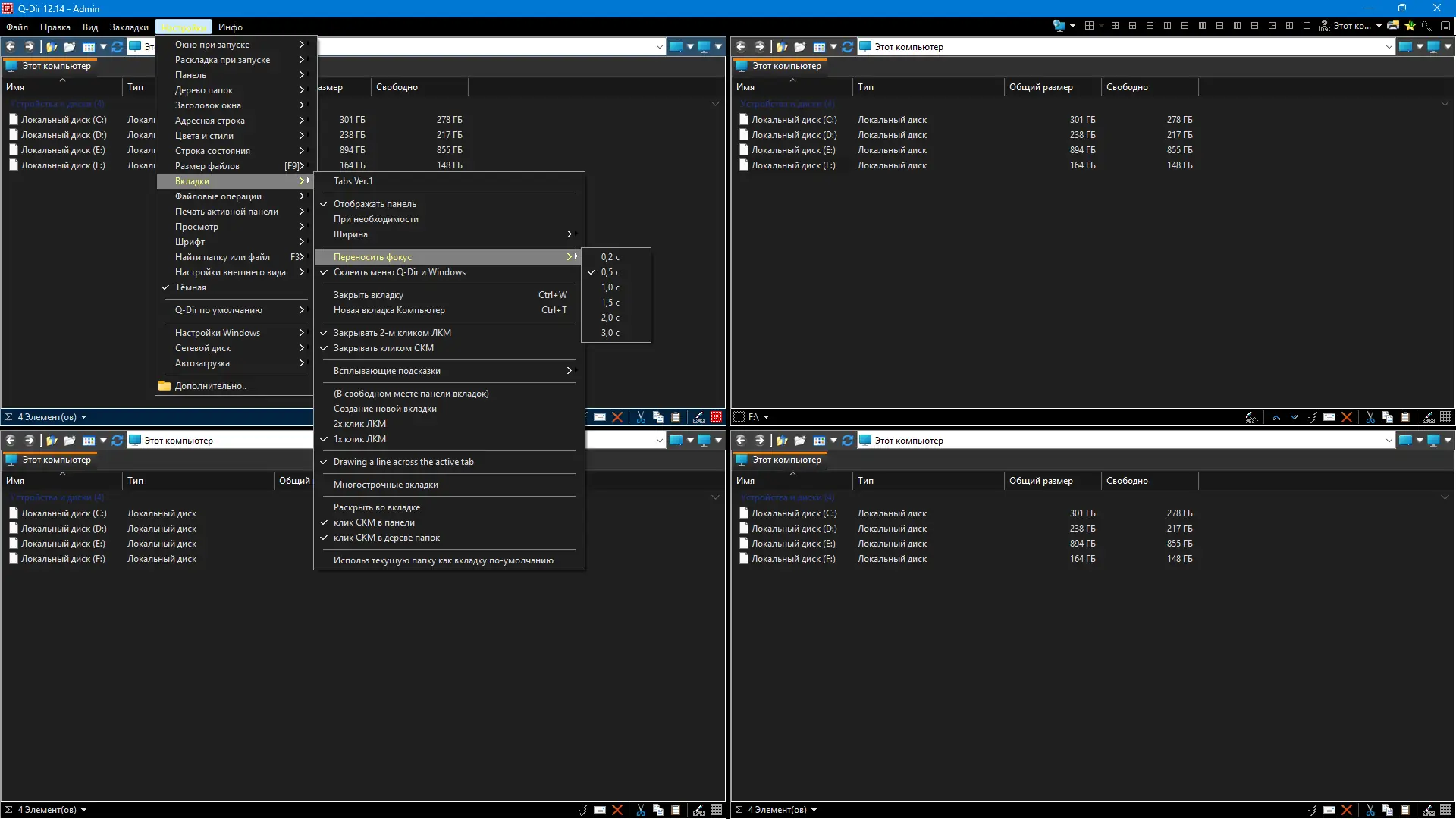The image size is (1456, 819).
Task: Click the printer icon in the top toolbar
Action: pos(1393,26)
